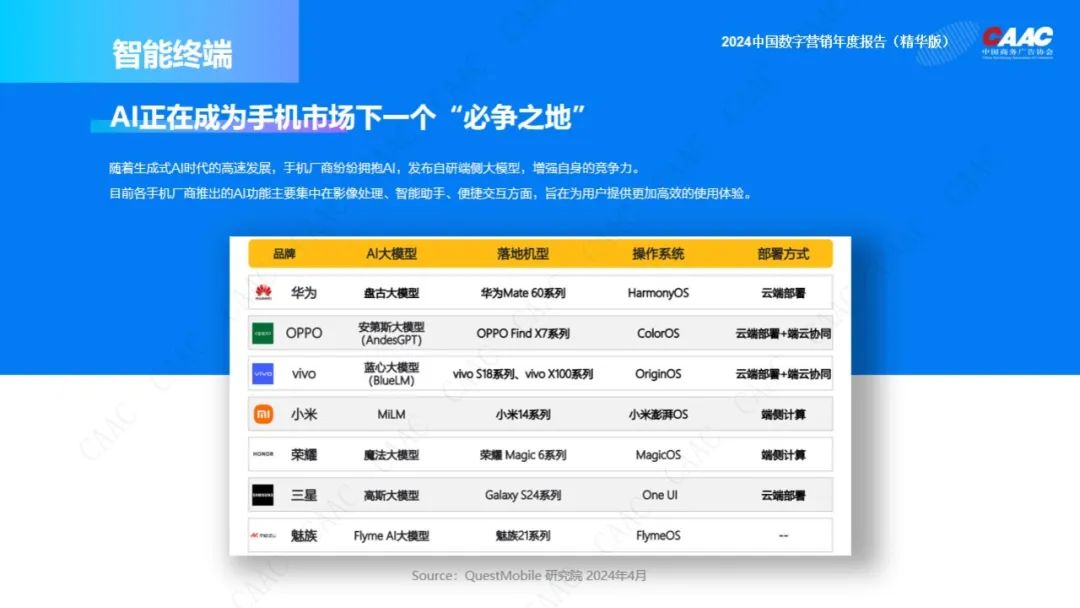Click the MiLM model cell

pyautogui.click(x=391, y=415)
